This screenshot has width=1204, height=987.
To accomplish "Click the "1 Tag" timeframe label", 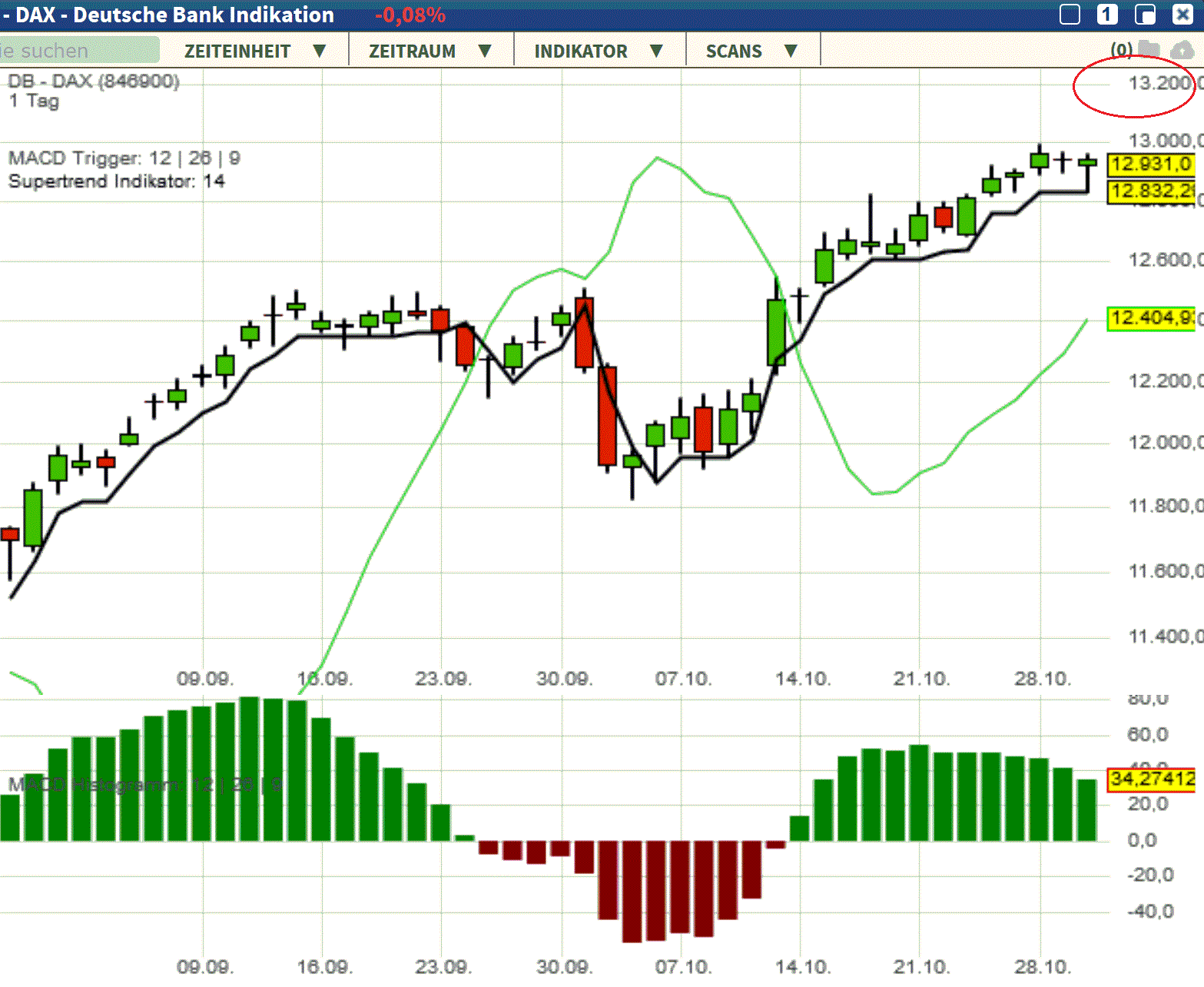I will [34, 101].
